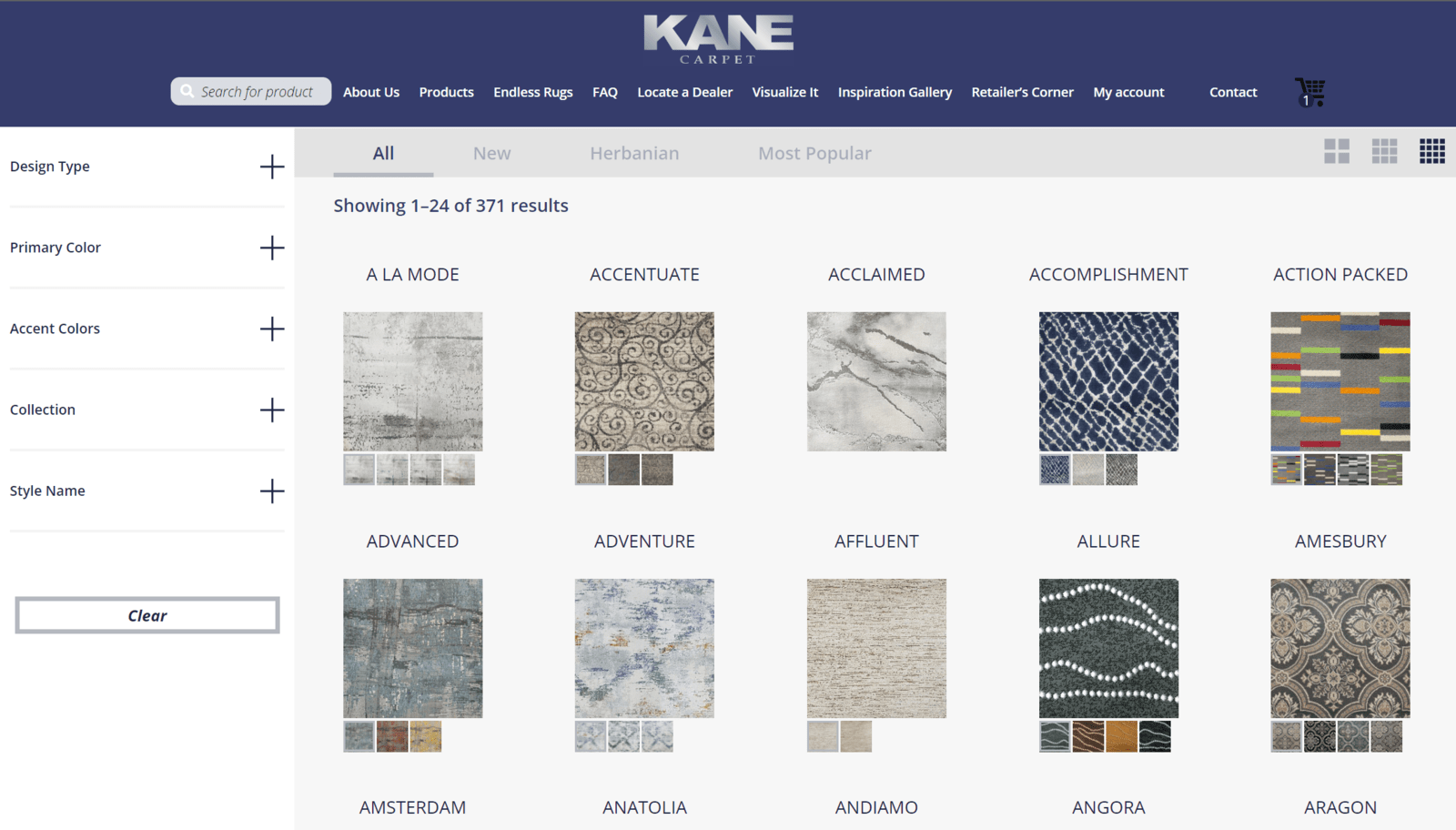Select the Most Popular tab
The width and height of the screenshot is (1456, 830).
click(814, 153)
